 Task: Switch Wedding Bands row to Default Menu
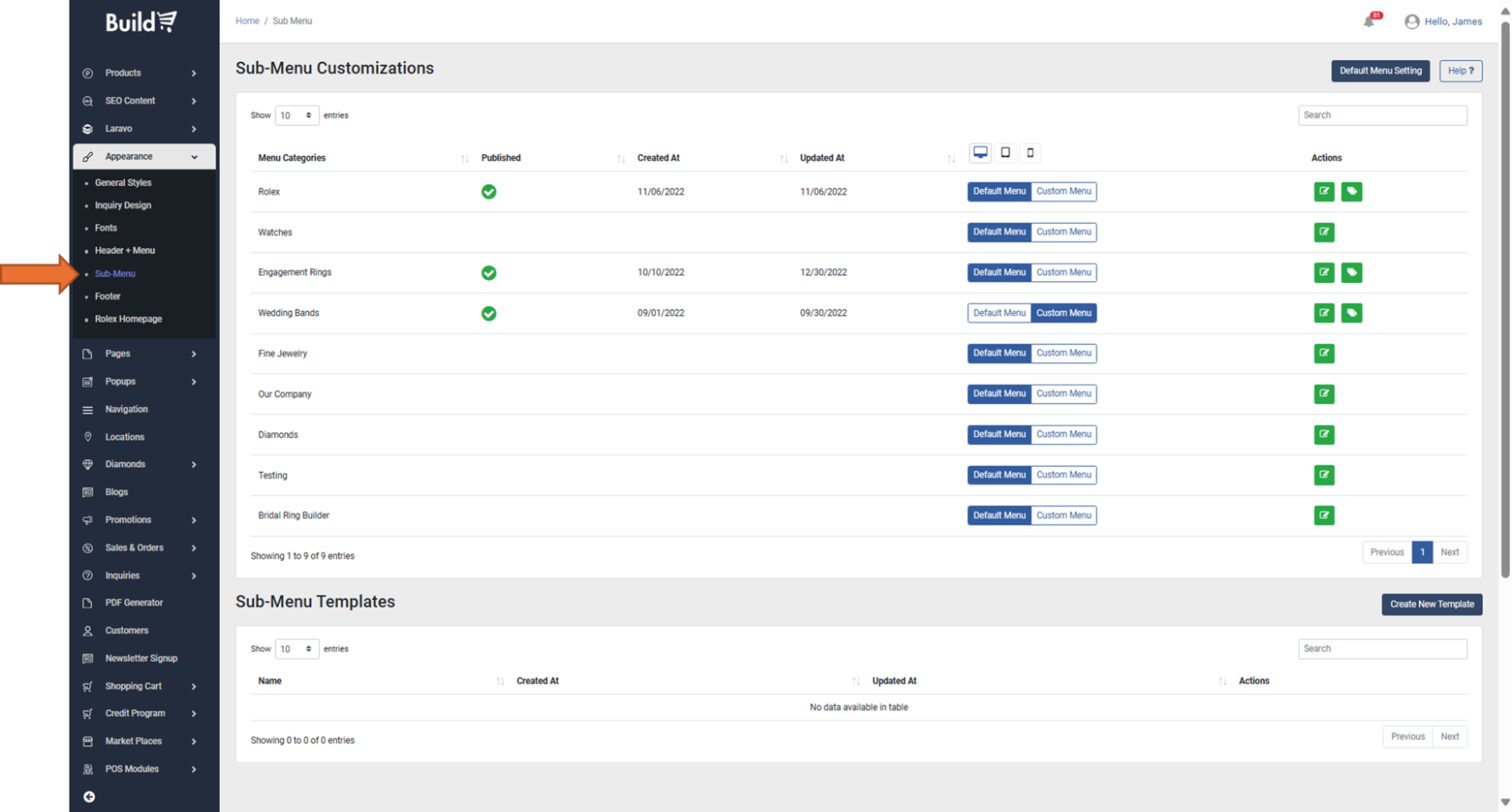998,313
